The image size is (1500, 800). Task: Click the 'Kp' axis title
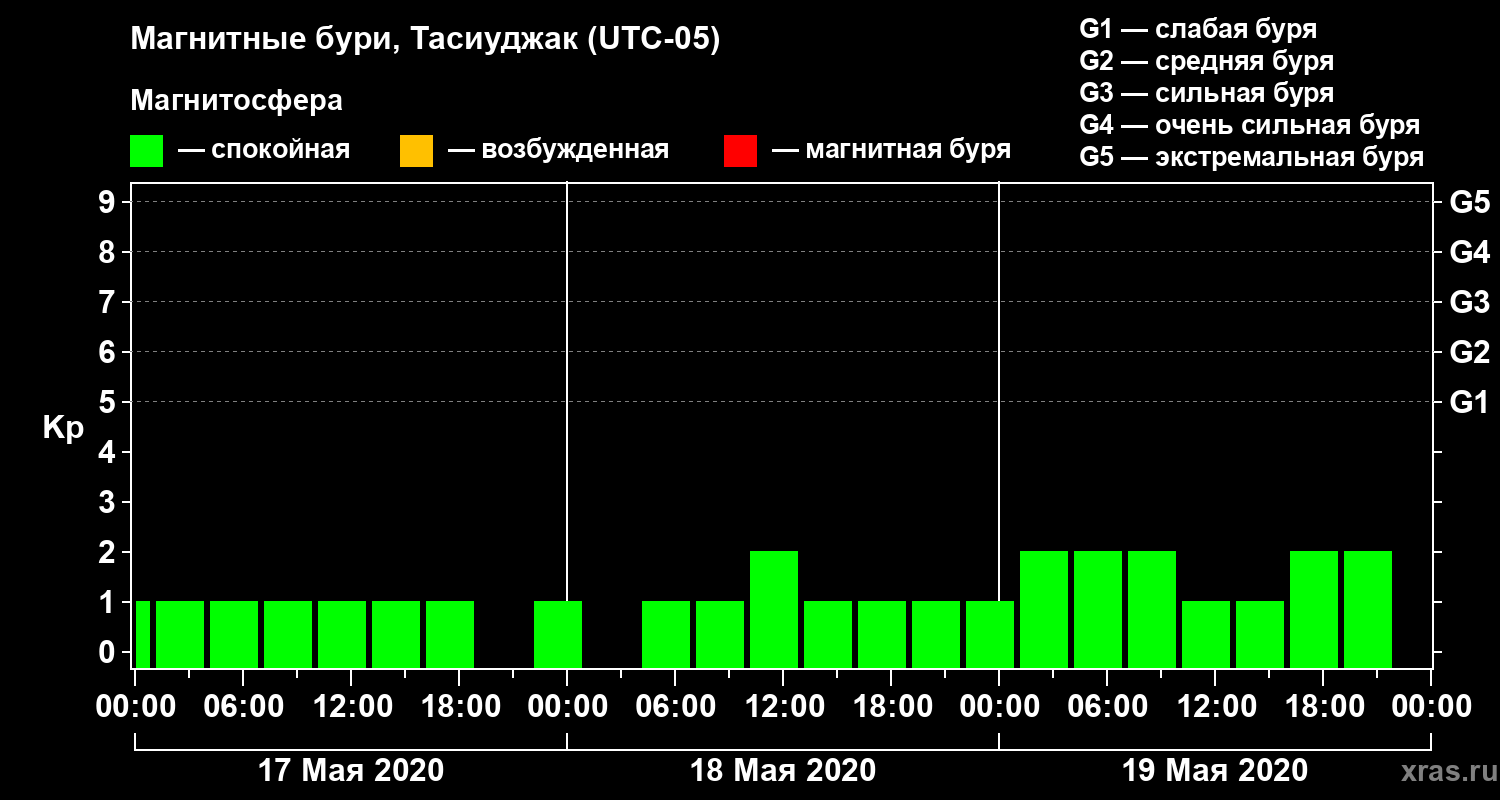(63, 428)
